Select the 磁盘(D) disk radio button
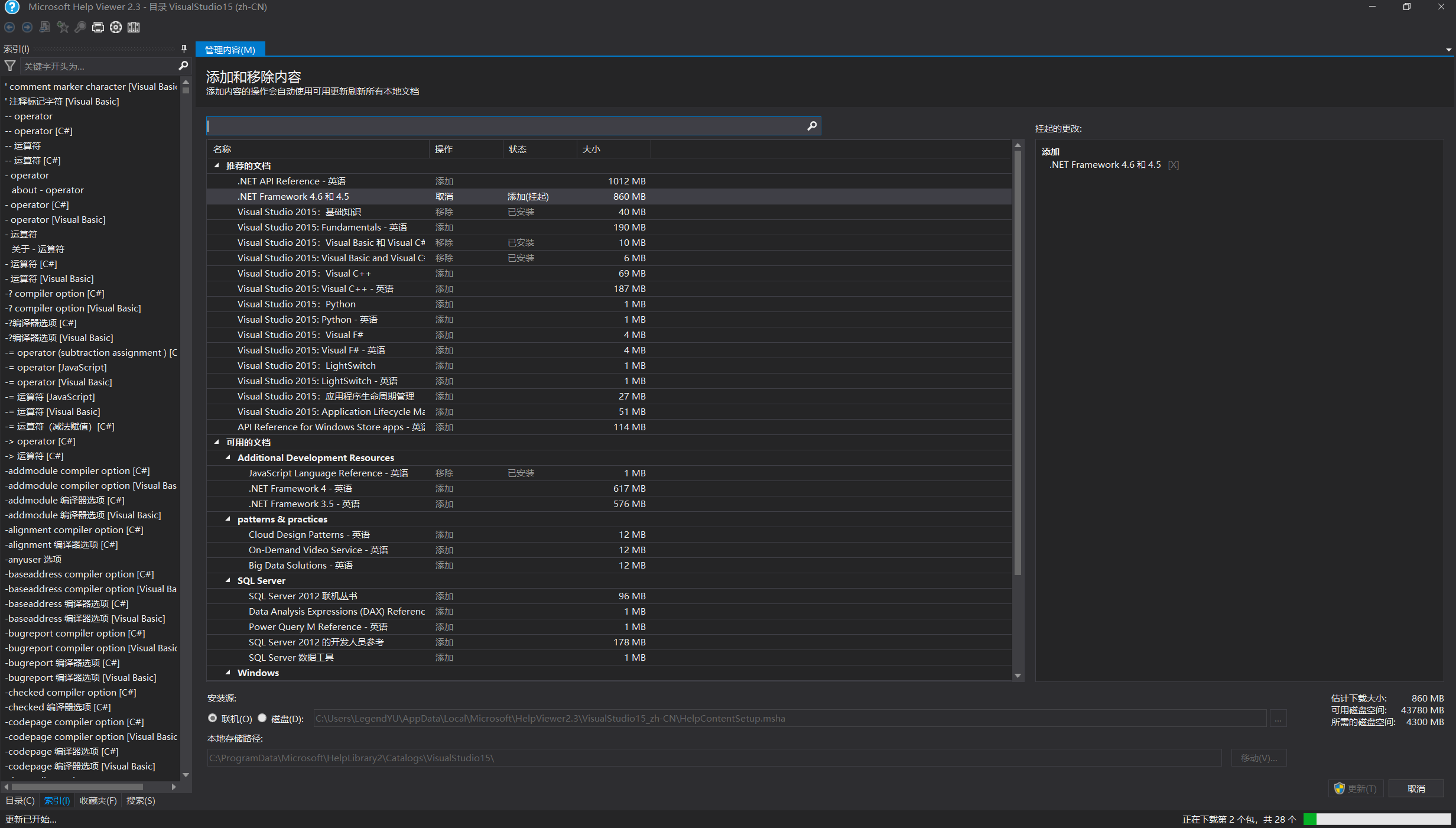Viewport: 1456px width, 828px height. (x=262, y=718)
